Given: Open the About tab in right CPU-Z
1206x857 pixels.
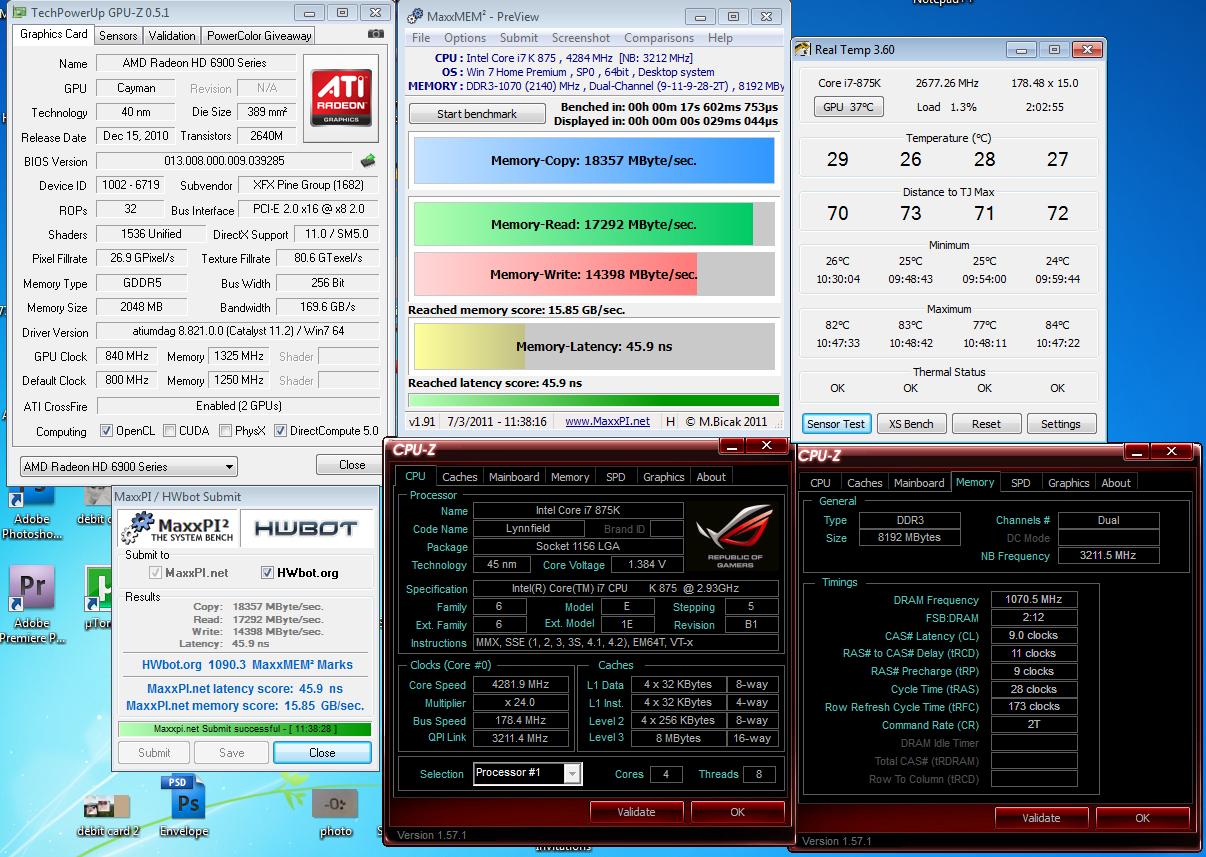Looking at the screenshot, I should tap(1116, 483).
